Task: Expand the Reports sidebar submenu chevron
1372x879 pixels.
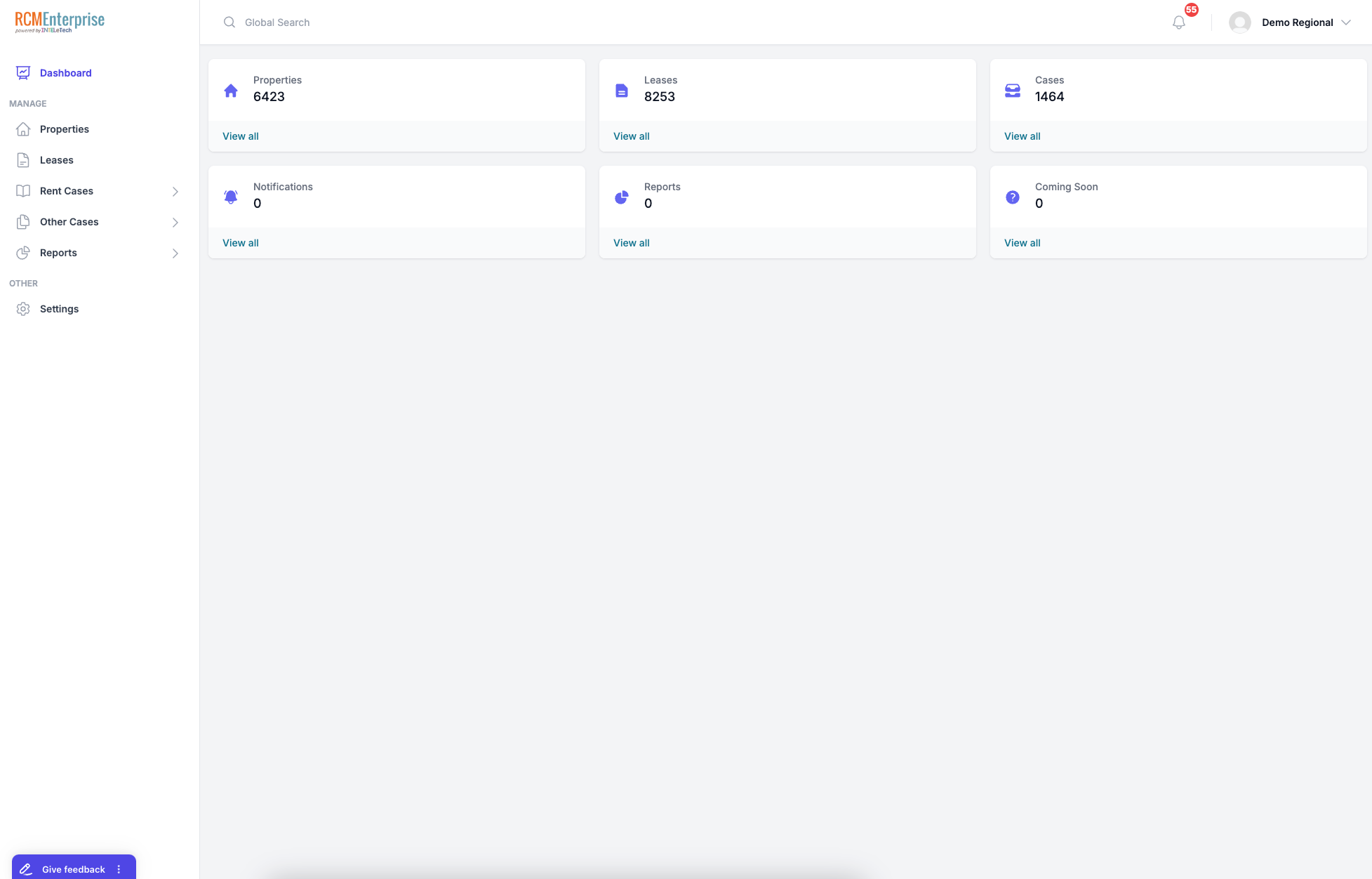Action: (175, 253)
